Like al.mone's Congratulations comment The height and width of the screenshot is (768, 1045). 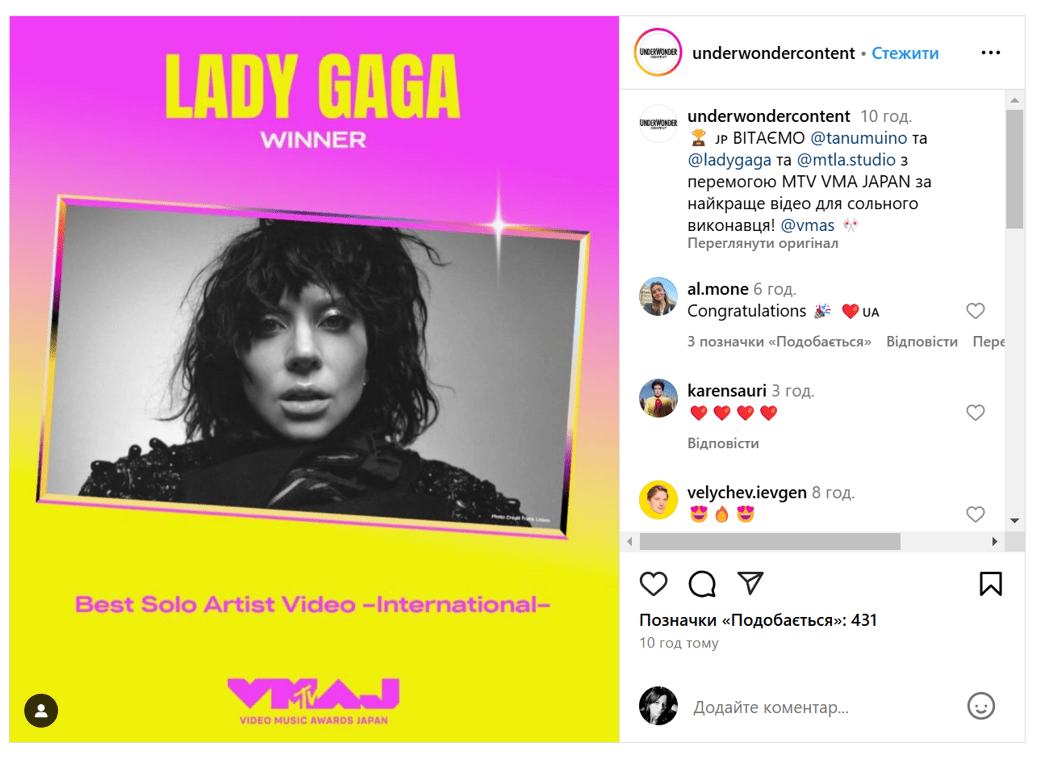coord(975,311)
